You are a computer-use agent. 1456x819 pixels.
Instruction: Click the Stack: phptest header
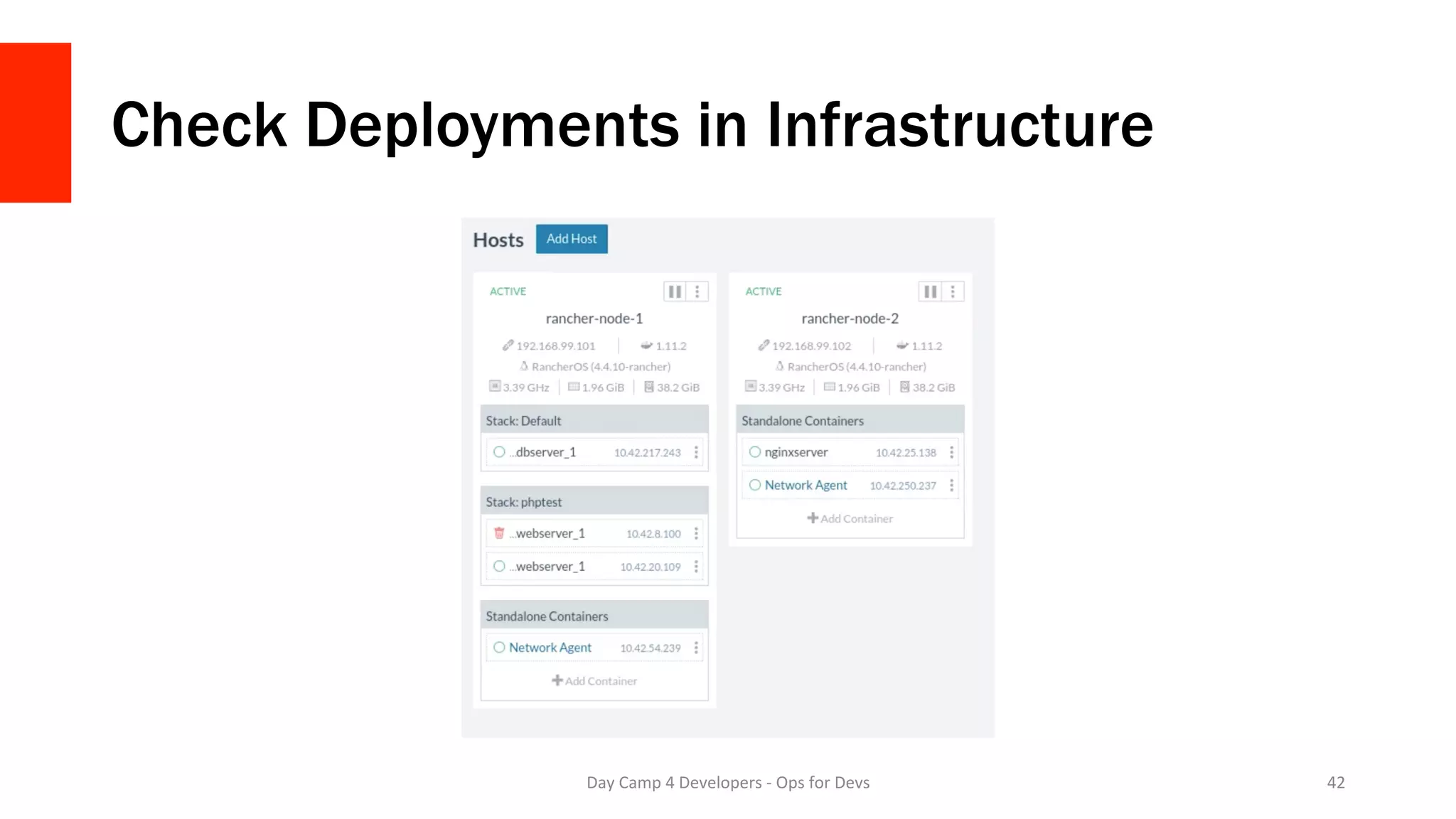coord(594,502)
